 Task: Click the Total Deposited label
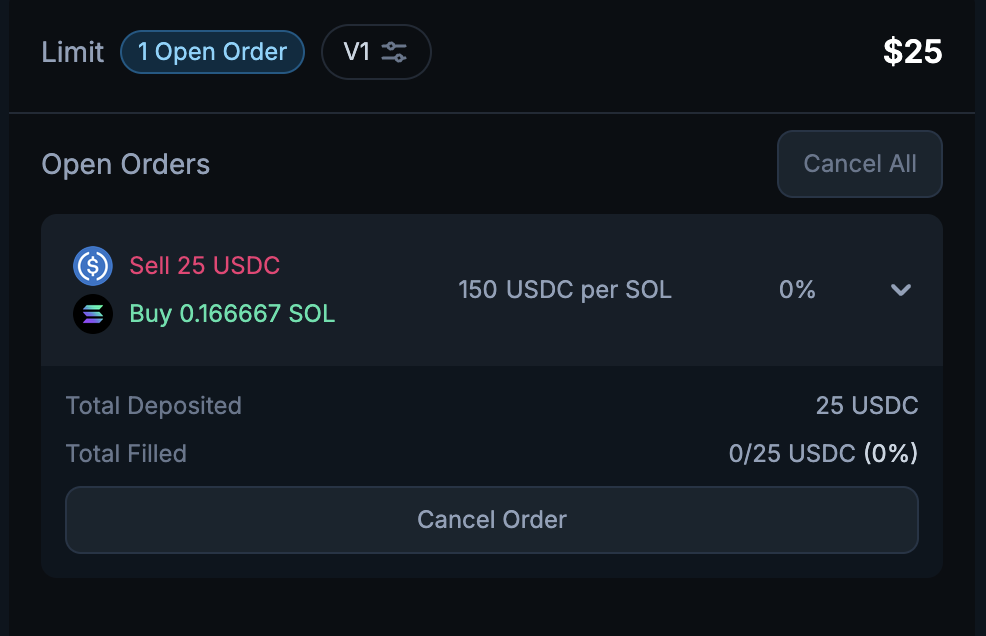154,406
